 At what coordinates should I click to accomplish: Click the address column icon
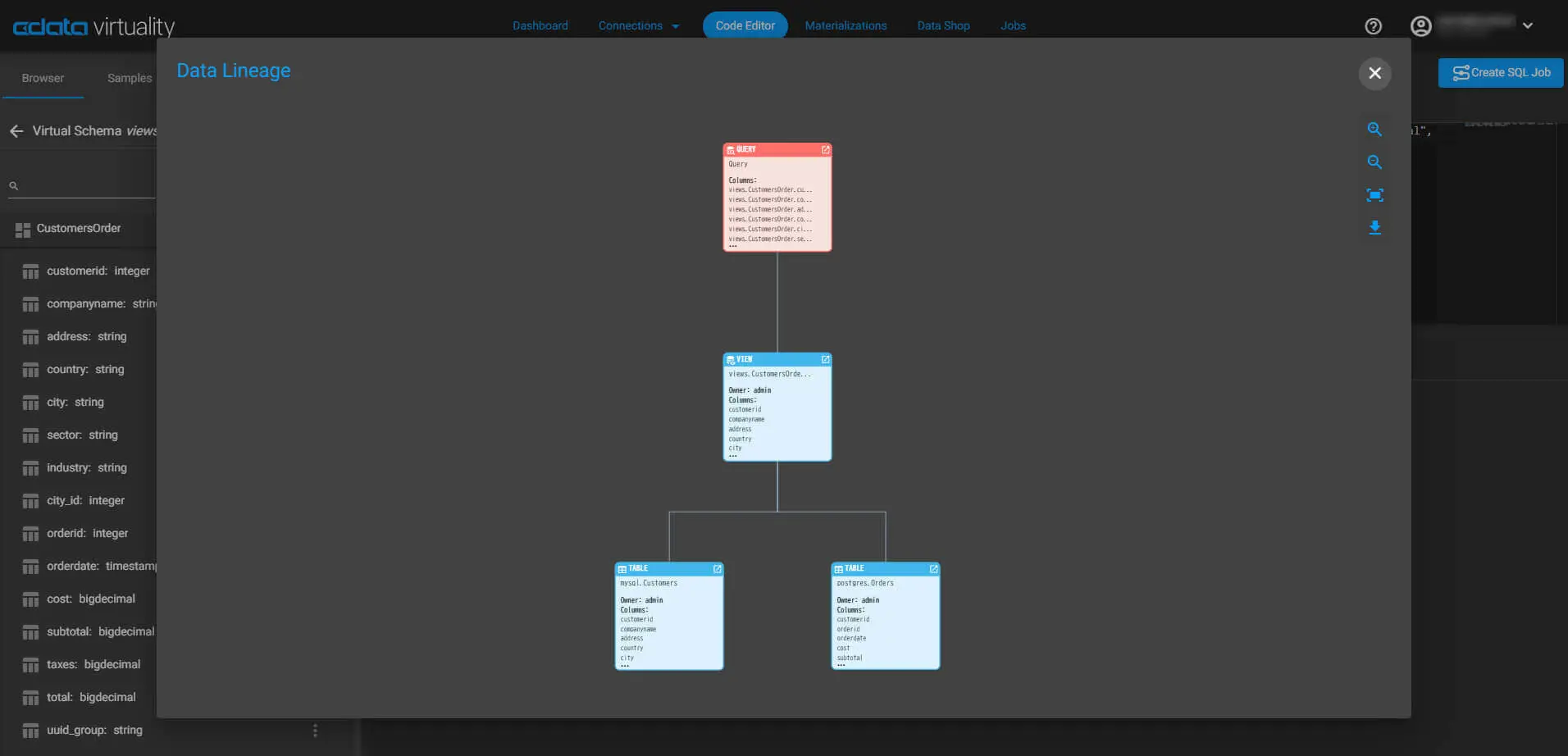pyautogui.click(x=30, y=337)
